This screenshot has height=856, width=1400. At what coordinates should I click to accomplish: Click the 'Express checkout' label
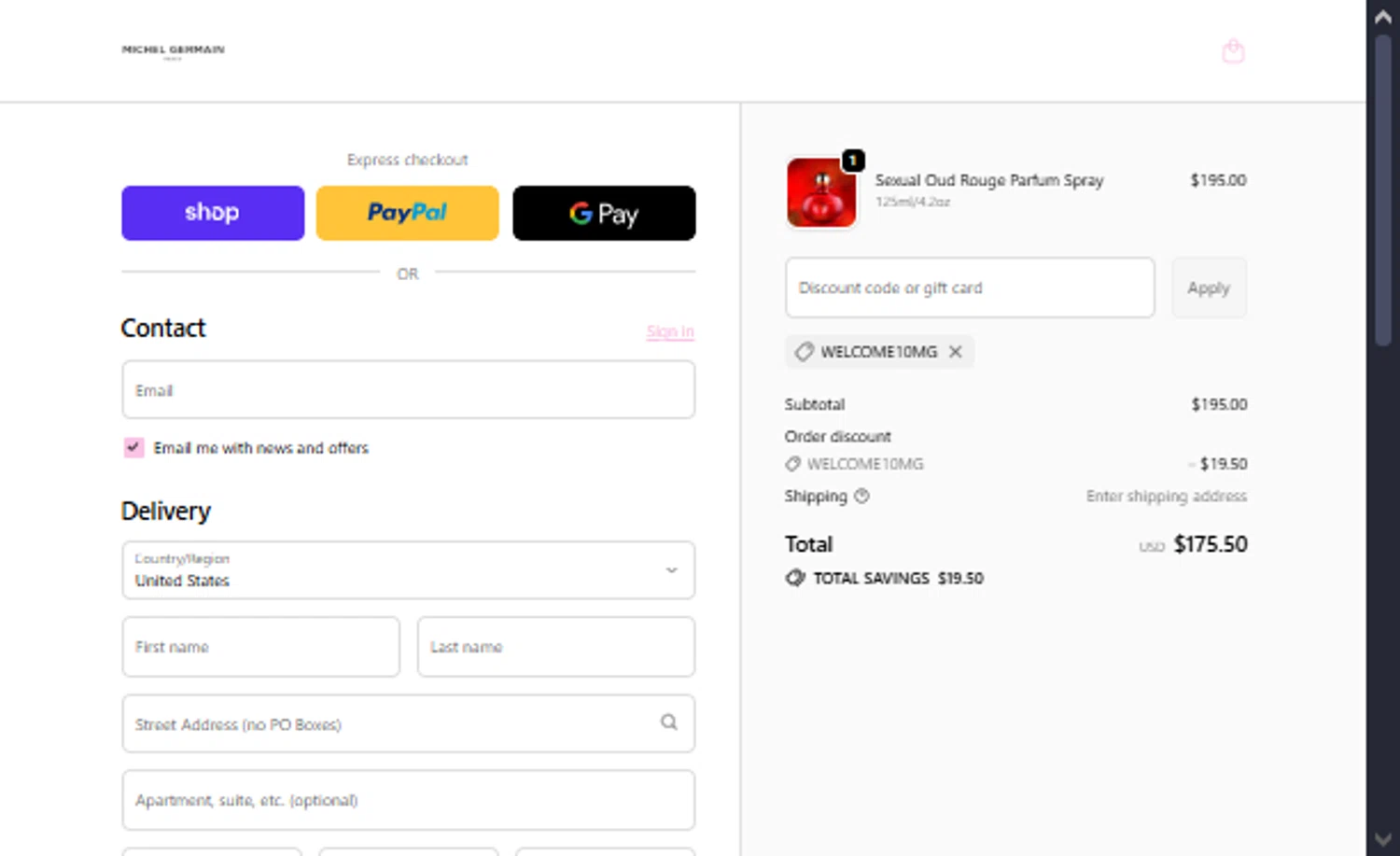coord(408,160)
